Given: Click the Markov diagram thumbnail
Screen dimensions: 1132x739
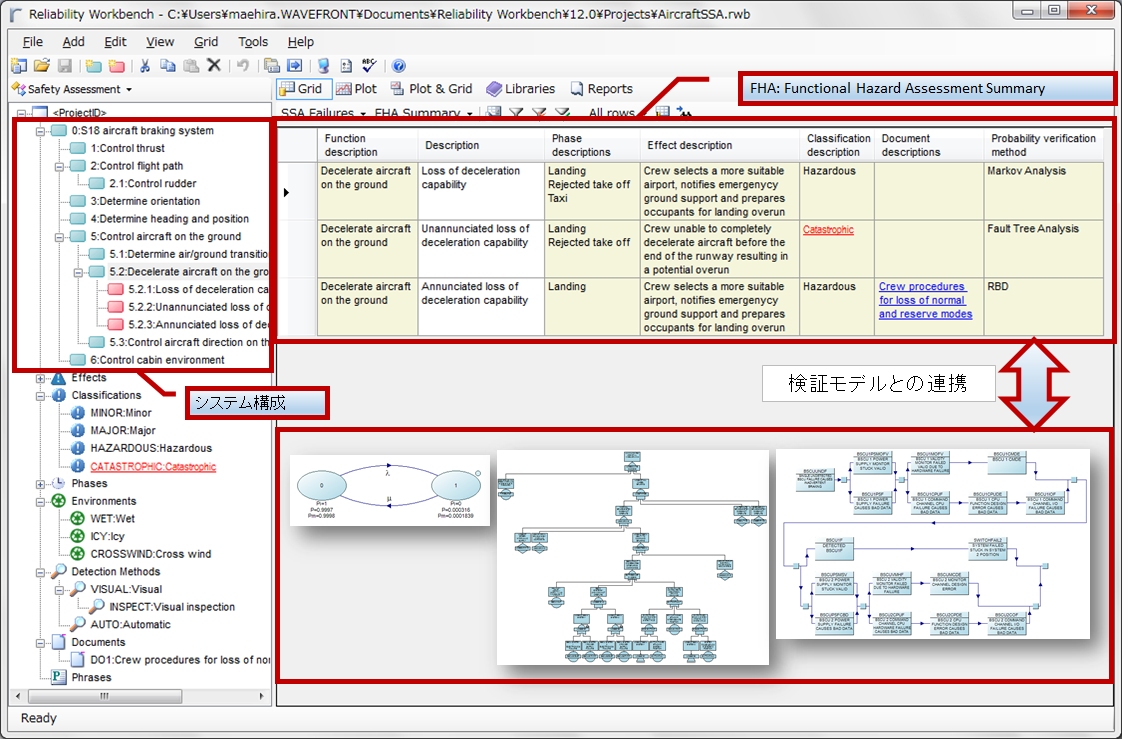Looking at the screenshot, I should pyautogui.click(x=390, y=489).
